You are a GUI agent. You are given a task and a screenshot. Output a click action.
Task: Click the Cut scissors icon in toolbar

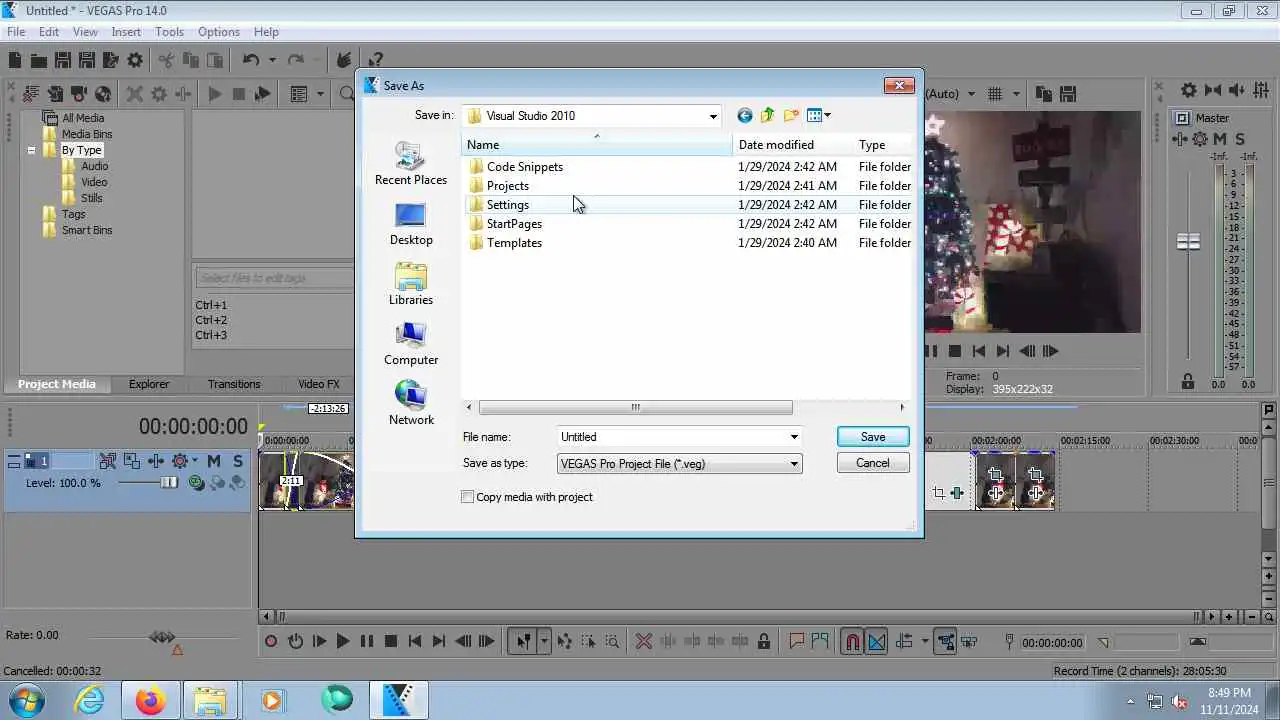[166, 61]
